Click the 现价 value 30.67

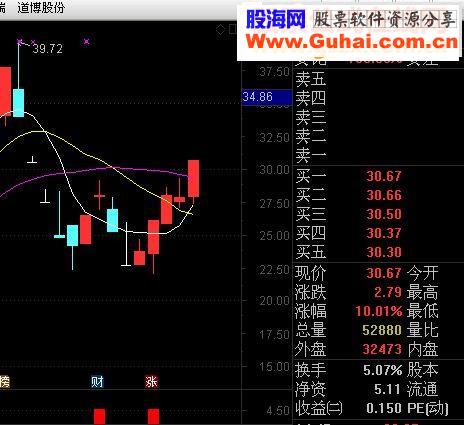[384, 273]
